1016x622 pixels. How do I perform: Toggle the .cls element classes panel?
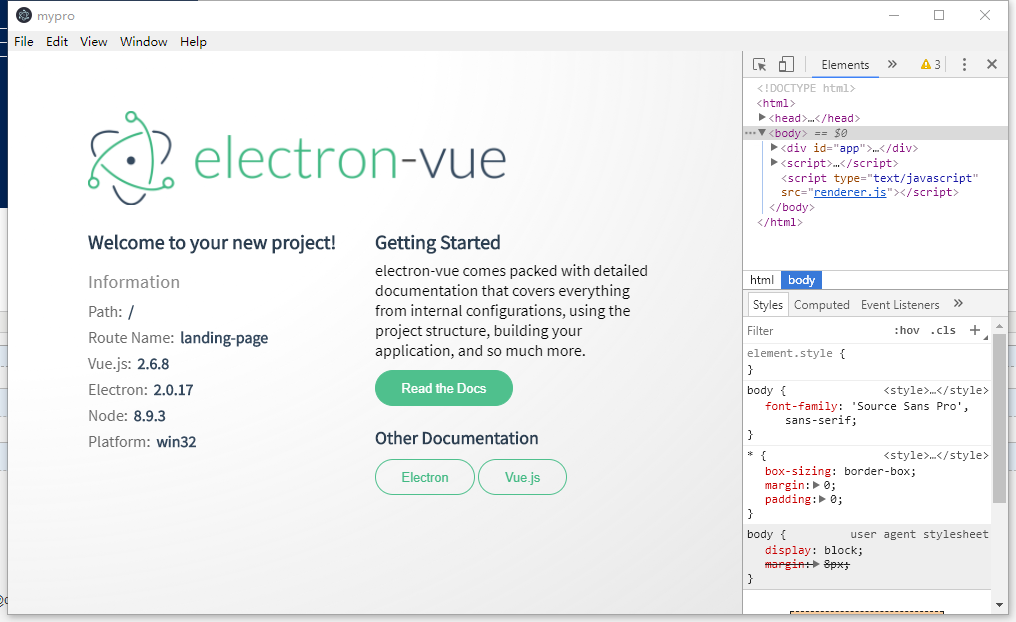[x=943, y=330]
